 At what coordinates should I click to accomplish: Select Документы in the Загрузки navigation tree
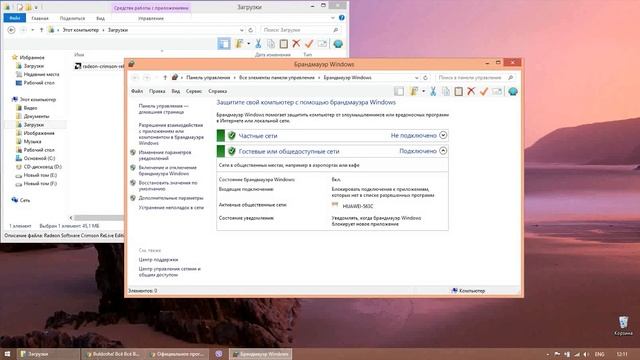click(36, 116)
